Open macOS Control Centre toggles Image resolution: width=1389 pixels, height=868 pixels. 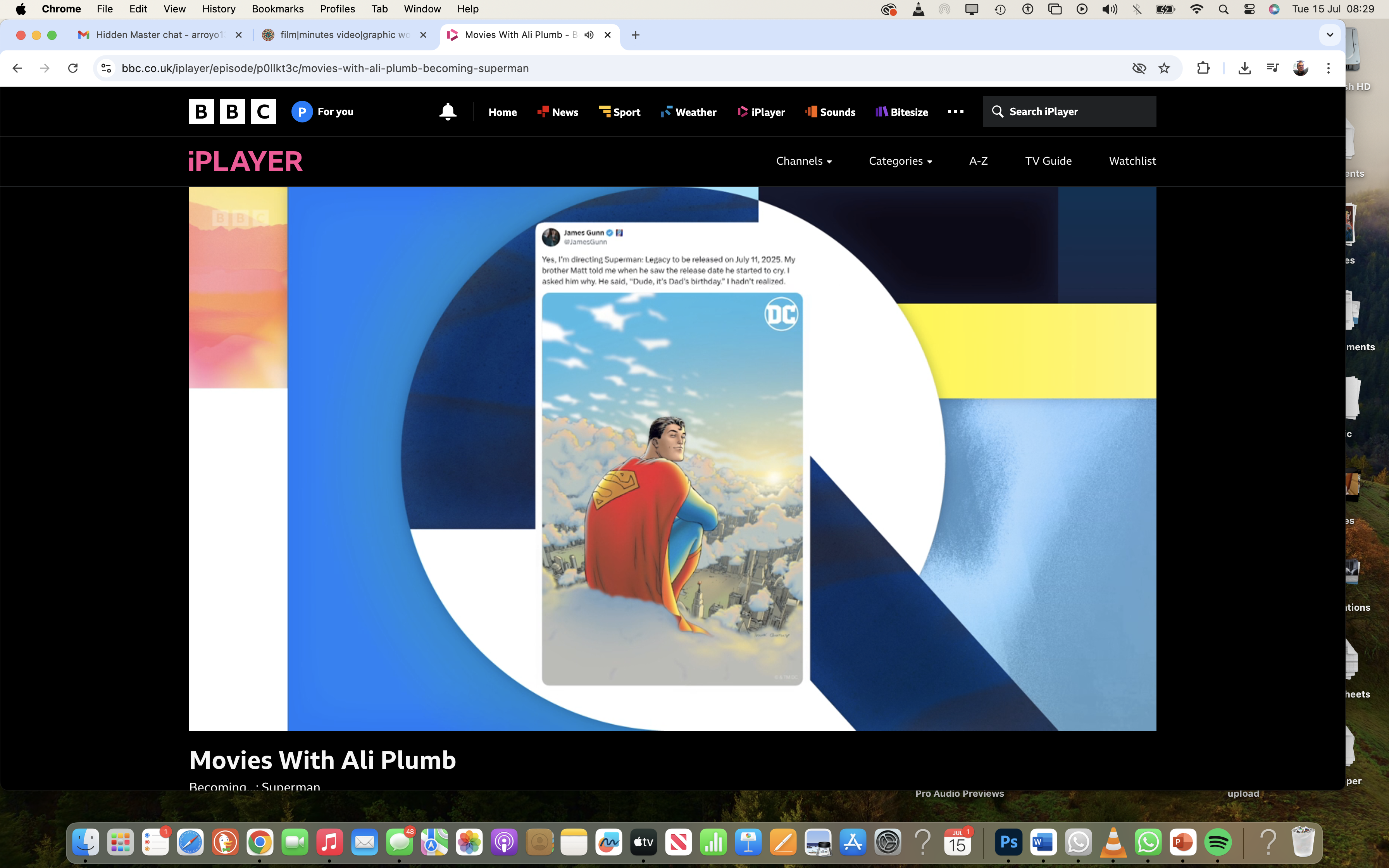click(1249, 9)
